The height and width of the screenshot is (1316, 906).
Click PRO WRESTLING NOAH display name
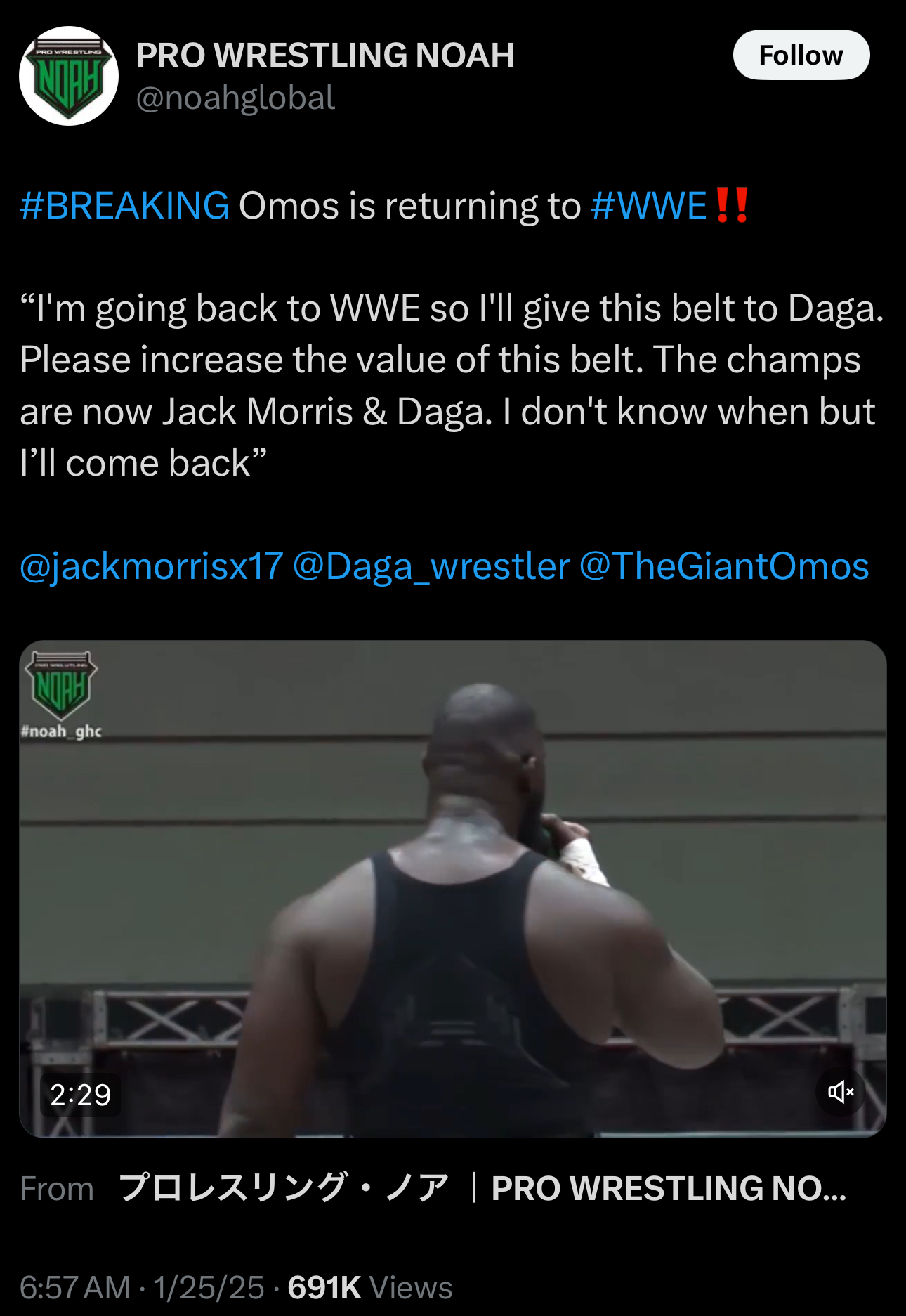coord(325,55)
